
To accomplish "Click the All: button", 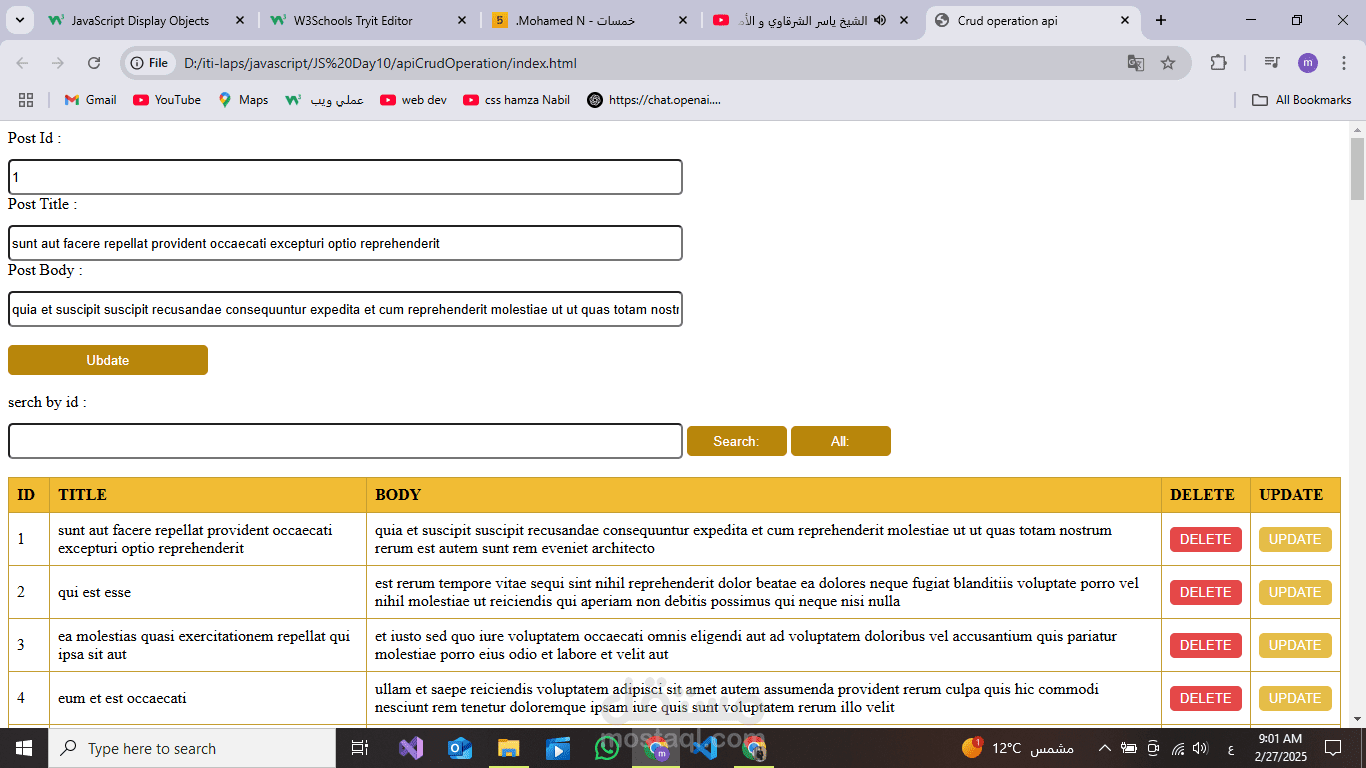I will [x=841, y=441].
